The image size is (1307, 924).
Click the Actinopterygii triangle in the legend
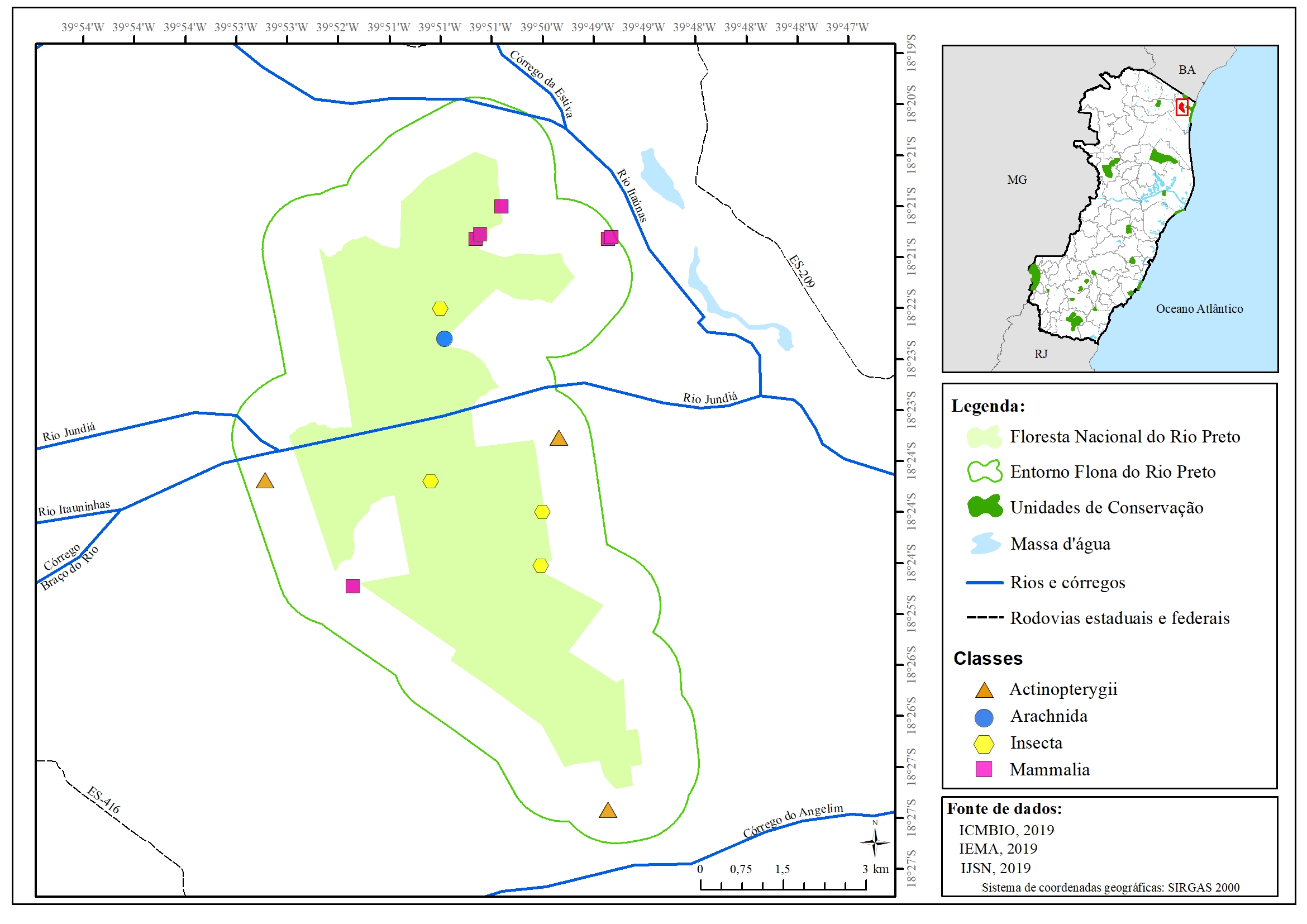pos(984,690)
